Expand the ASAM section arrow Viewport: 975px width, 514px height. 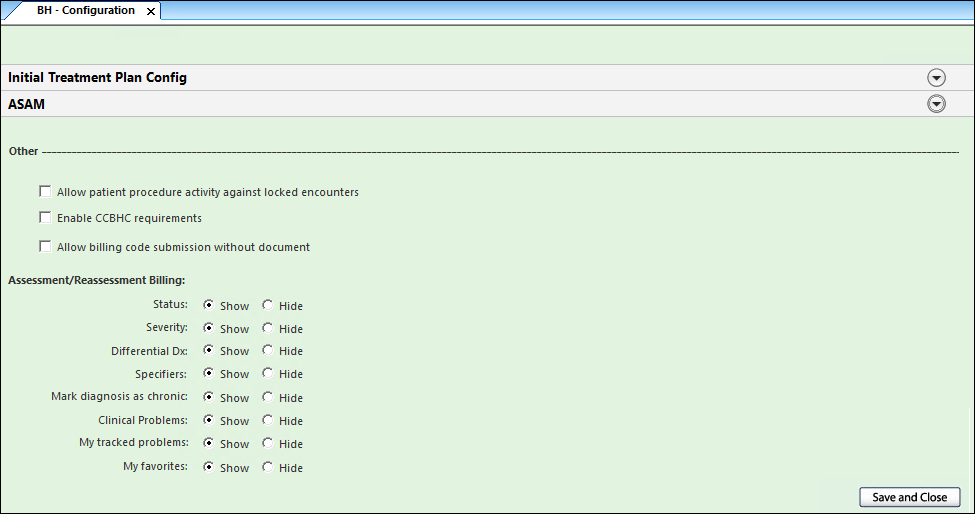[936, 104]
